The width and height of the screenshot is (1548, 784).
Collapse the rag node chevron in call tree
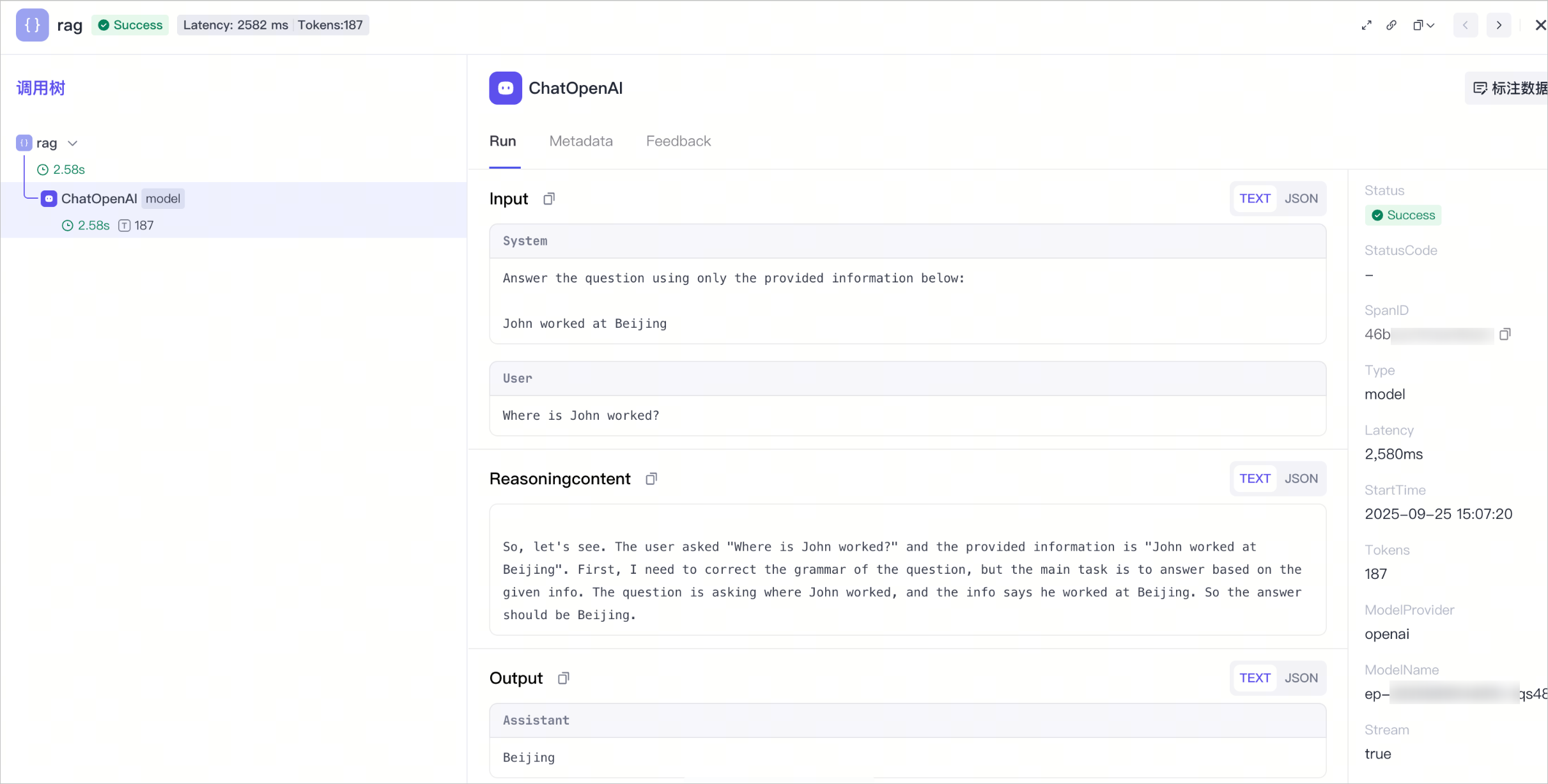click(x=73, y=143)
